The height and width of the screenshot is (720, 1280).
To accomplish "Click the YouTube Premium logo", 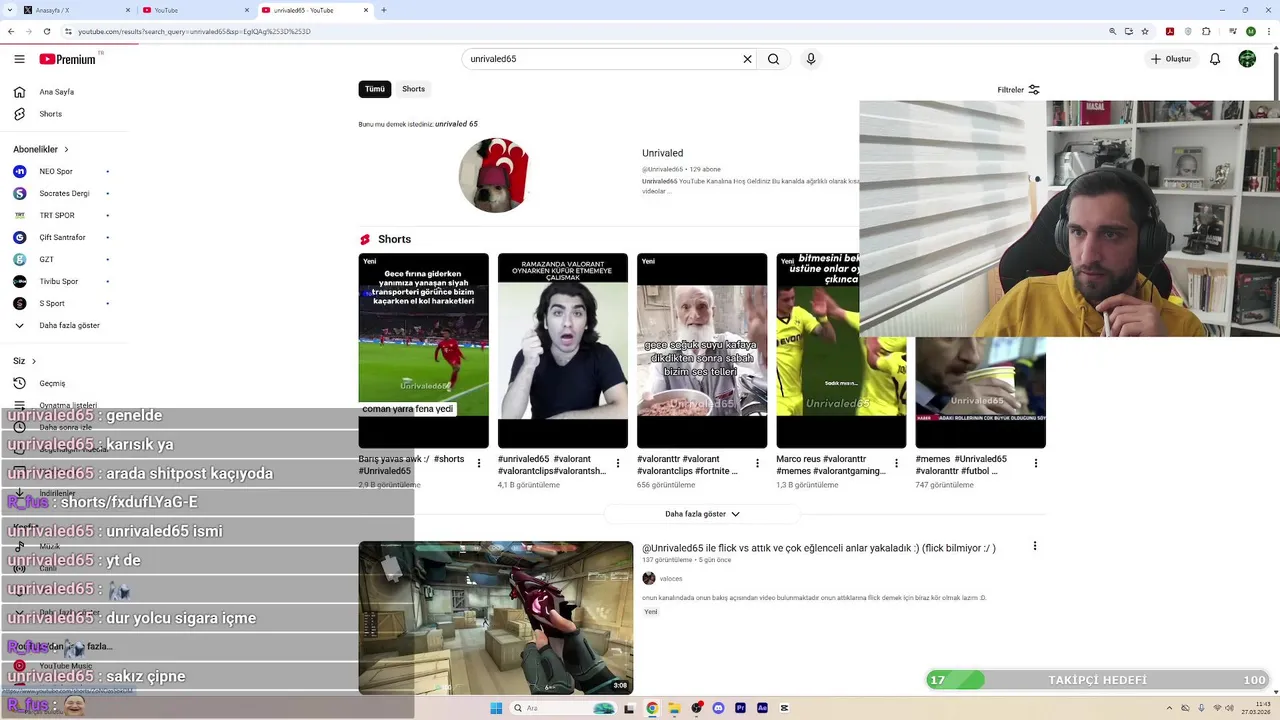I will pyautogui.click(x=68, y=59).
